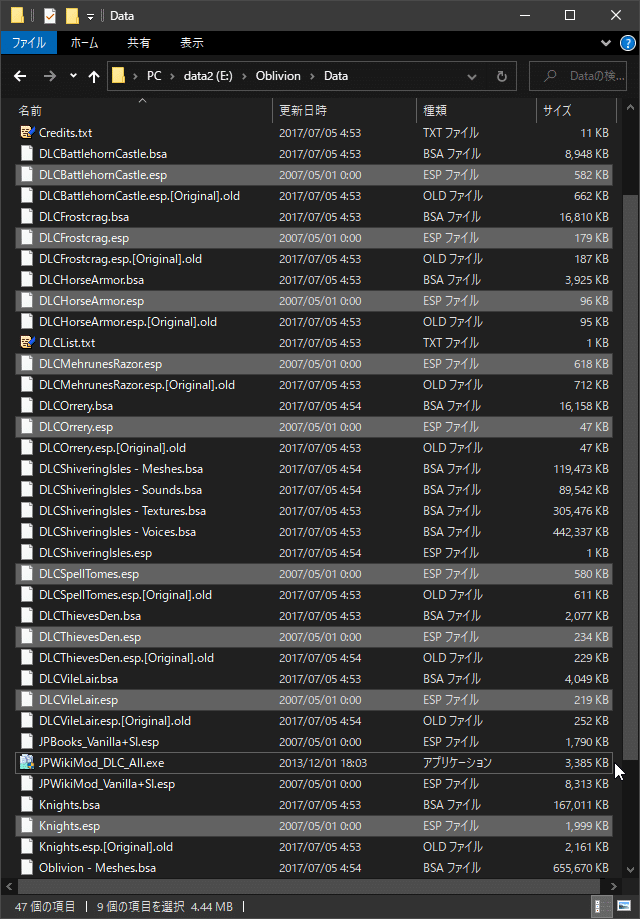Click Oblivion in the address breadcrumb

pos(278,76)
